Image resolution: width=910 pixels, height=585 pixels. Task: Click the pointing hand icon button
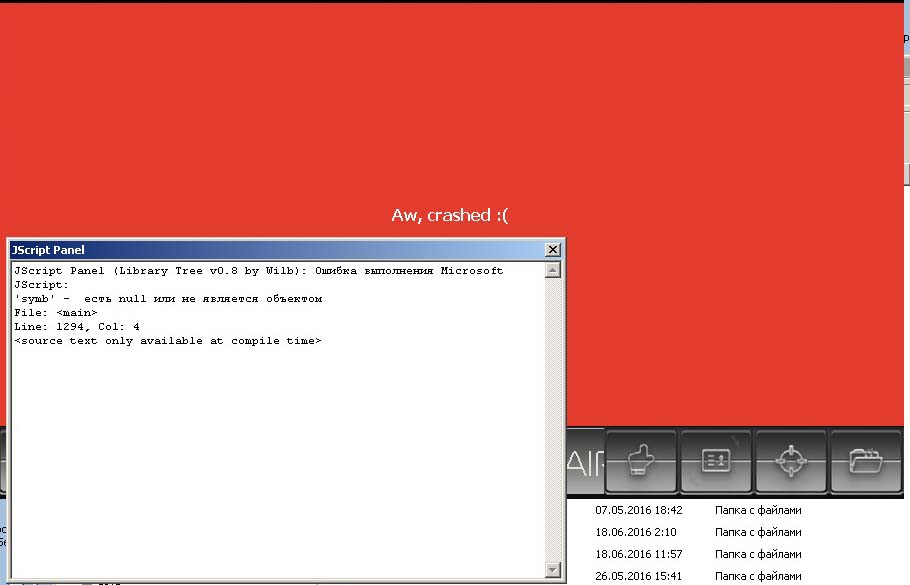[641, 461]
